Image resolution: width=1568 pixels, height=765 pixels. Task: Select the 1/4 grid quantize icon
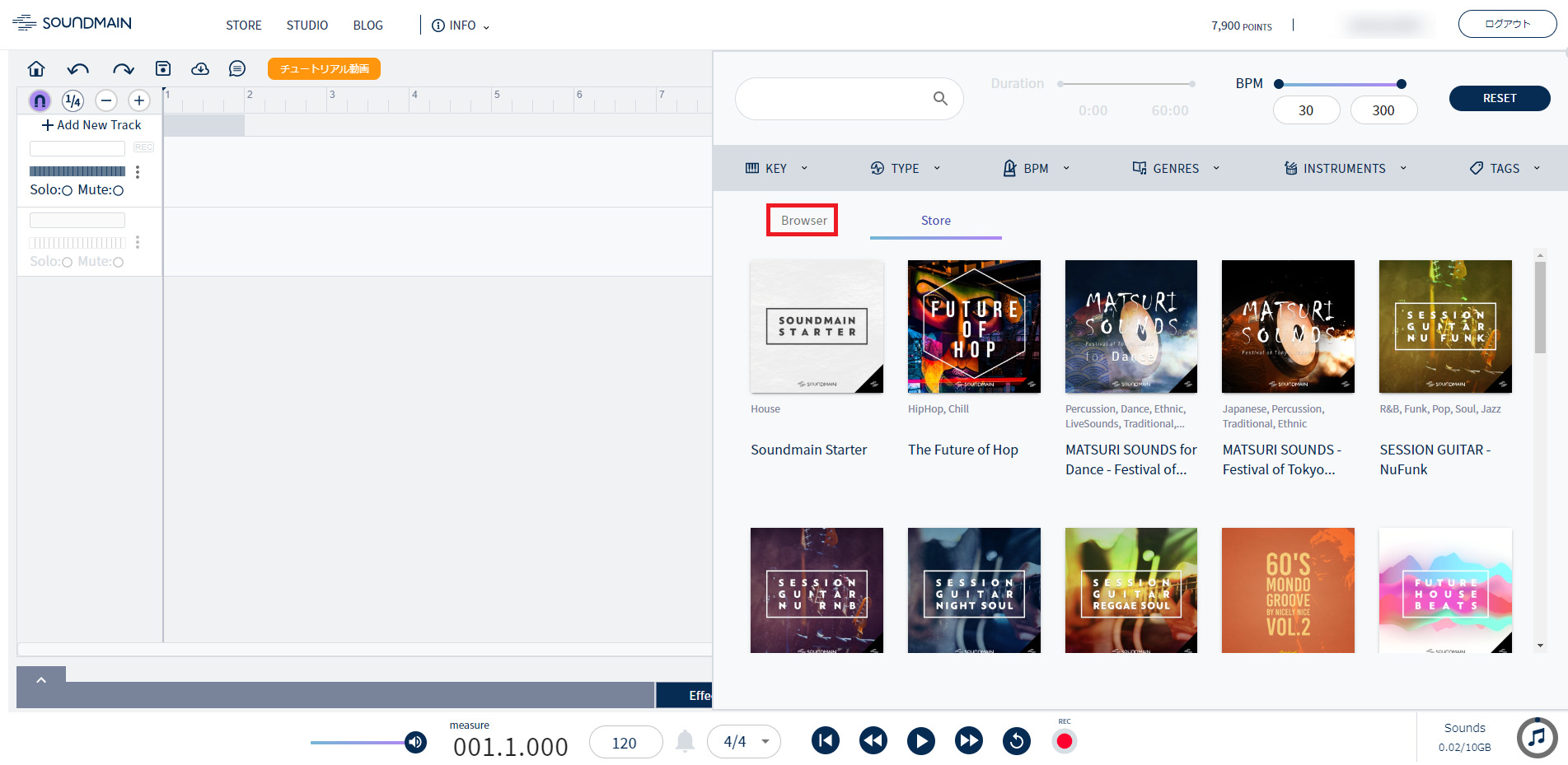[x=73, y=100]
